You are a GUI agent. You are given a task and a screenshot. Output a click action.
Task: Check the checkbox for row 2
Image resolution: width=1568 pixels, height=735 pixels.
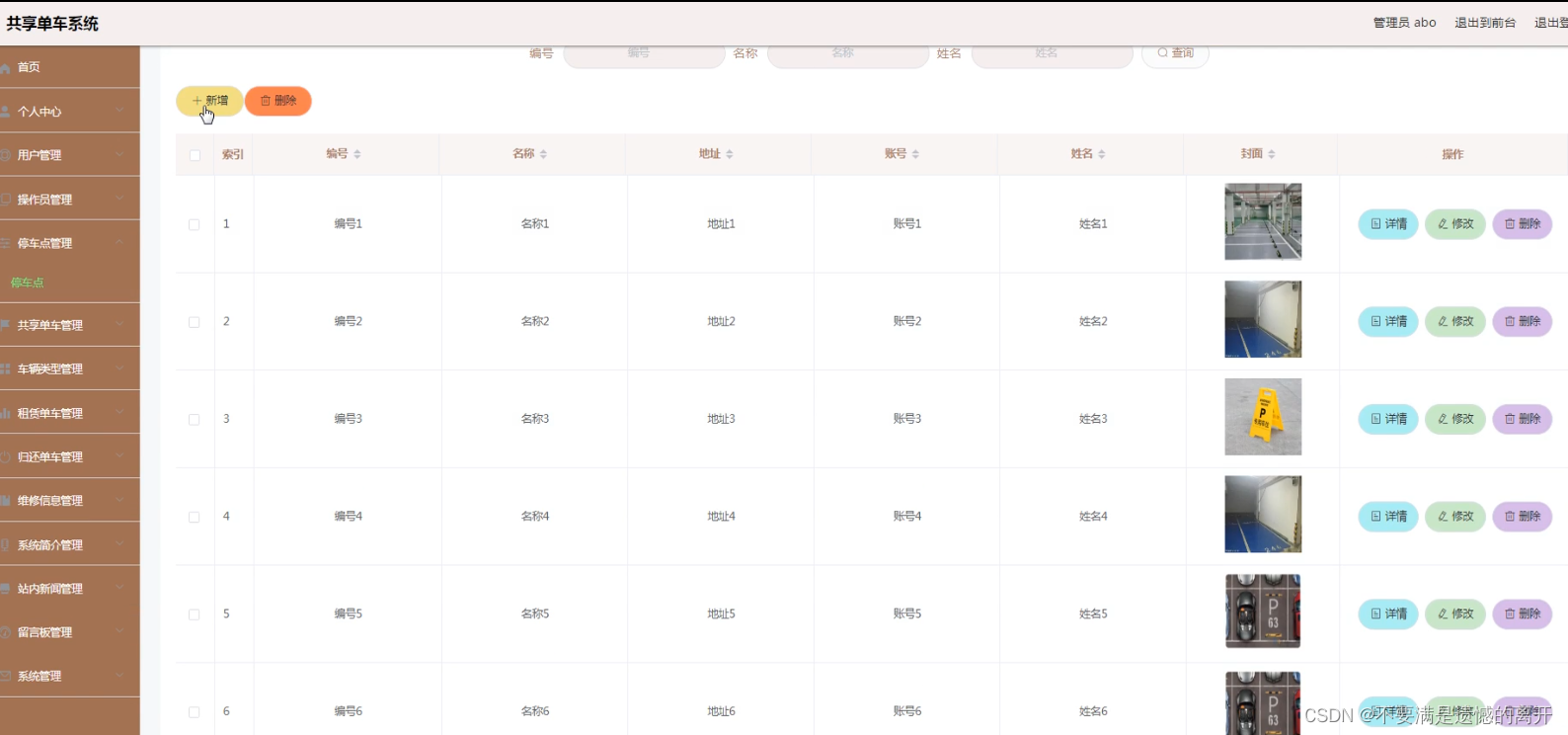pyautogui.click(x=195, y=322)
